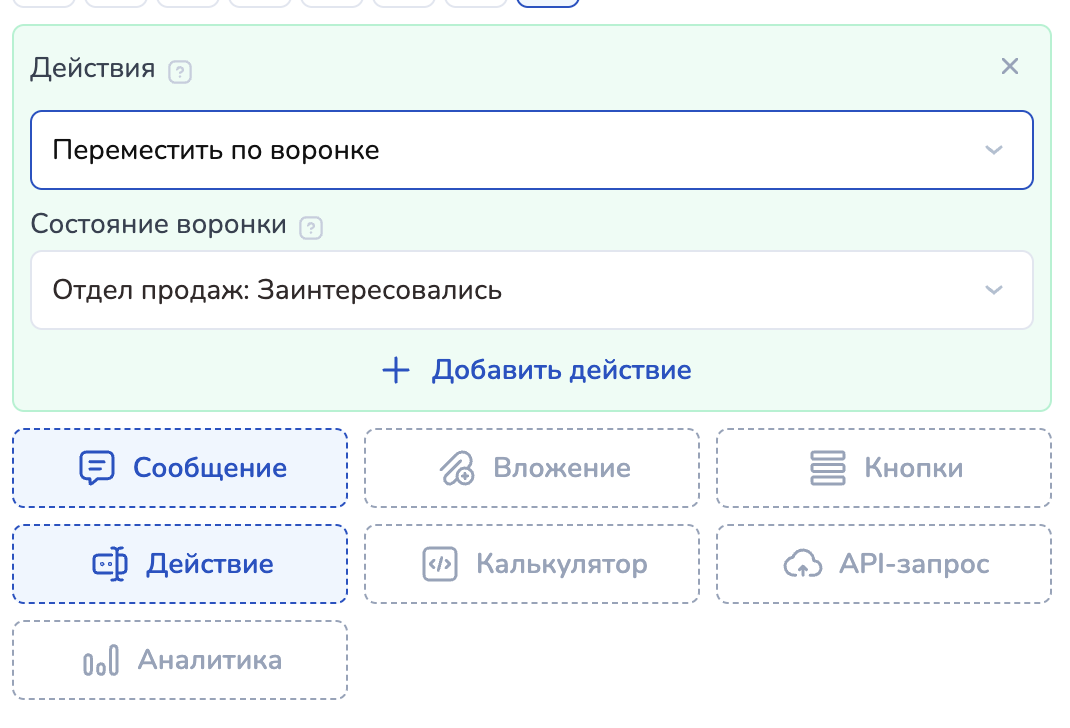Close the Действия panel with the X
Image resolution: width=1070 pixels, height=728 pixels.
1010,67
